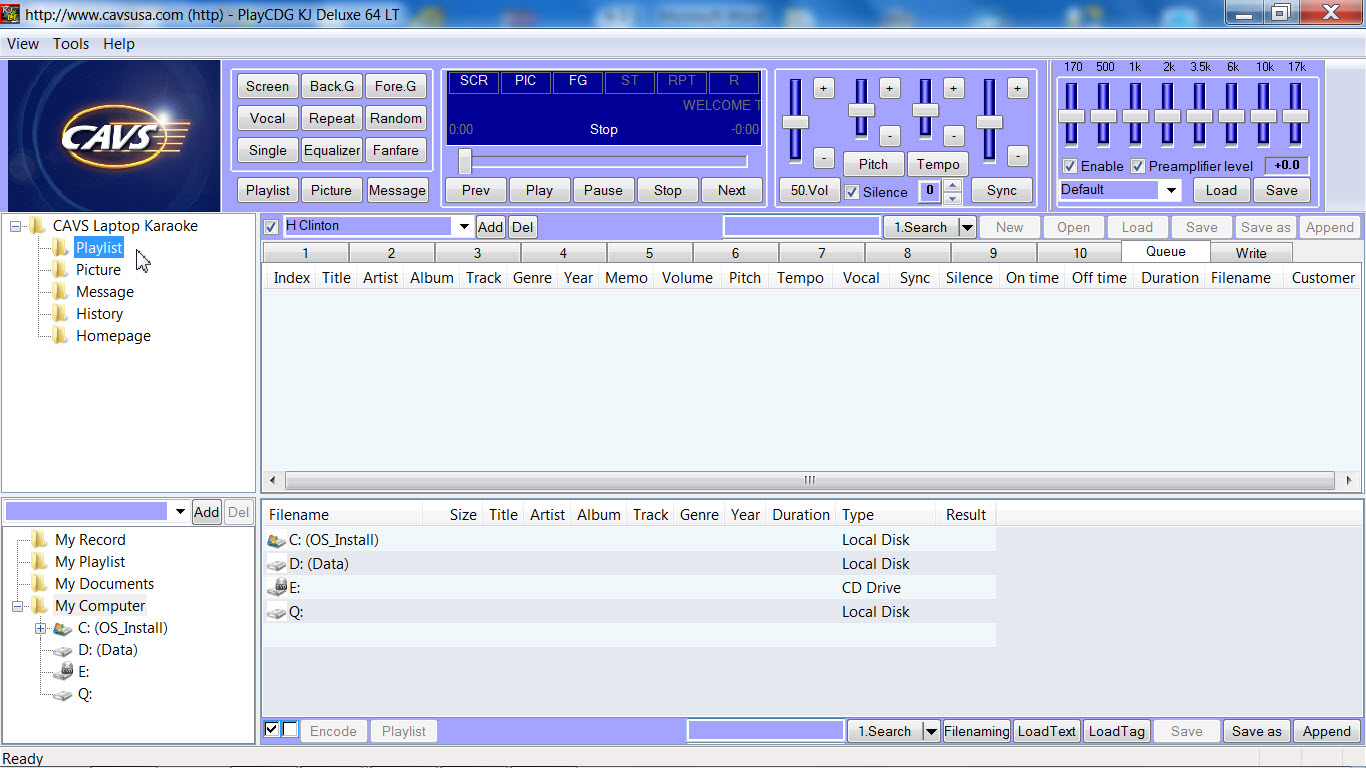Check the empty box beside Encode button
Image resolution: width=1366 pixels, height=768 pixels.
click(x=290, y=729)
